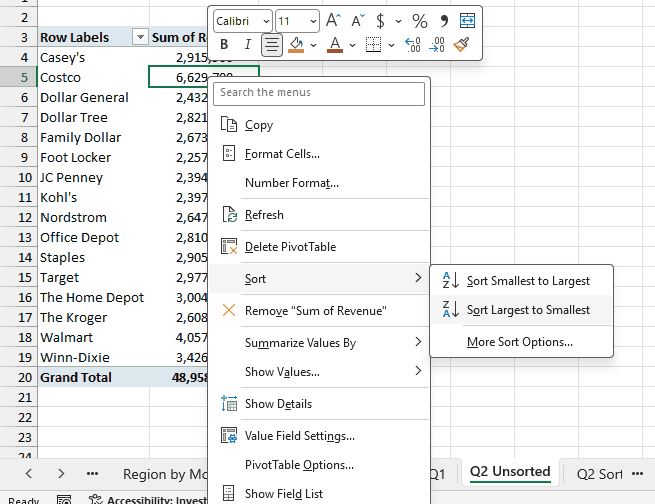
Task: Click the borders icon in mini toolbar
Action: pos(373,44)
